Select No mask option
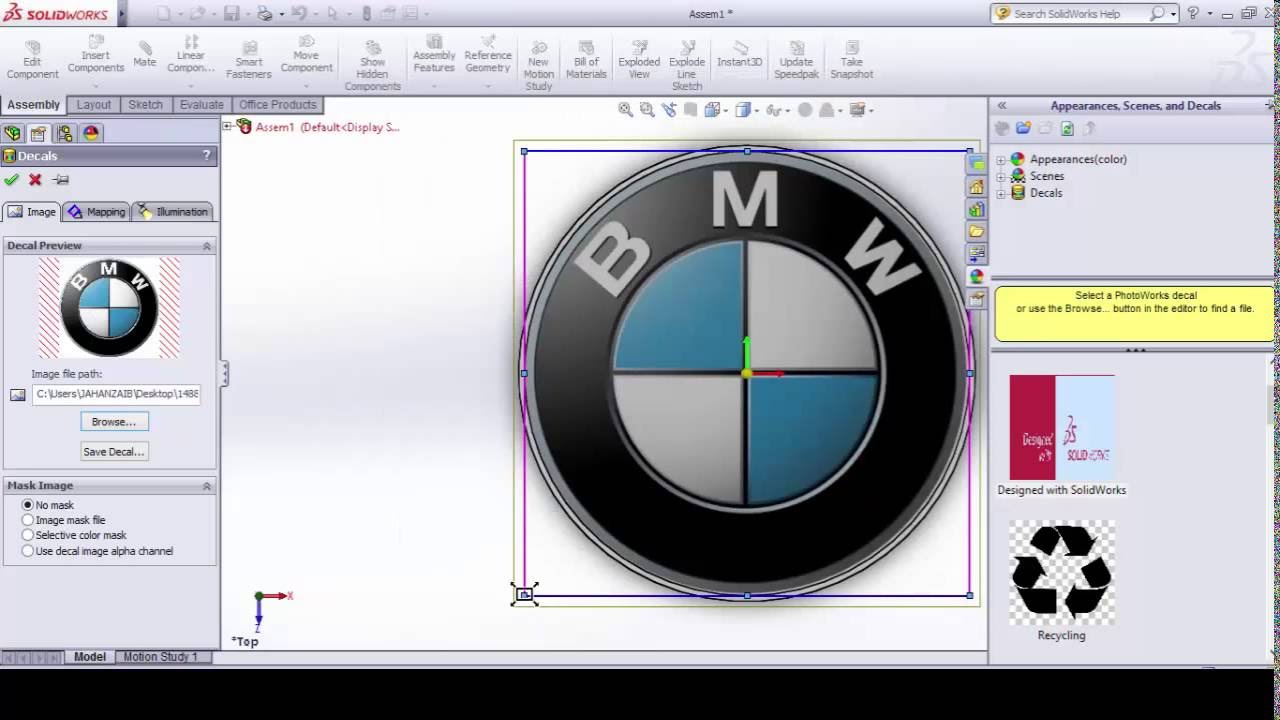 point(28,505)
